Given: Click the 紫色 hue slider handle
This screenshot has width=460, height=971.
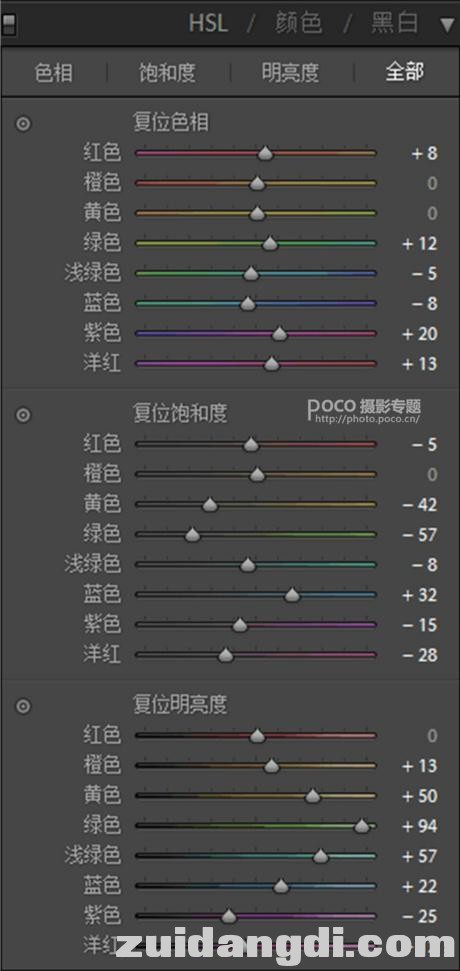Looking at the screenshot, I should point(280,334).
